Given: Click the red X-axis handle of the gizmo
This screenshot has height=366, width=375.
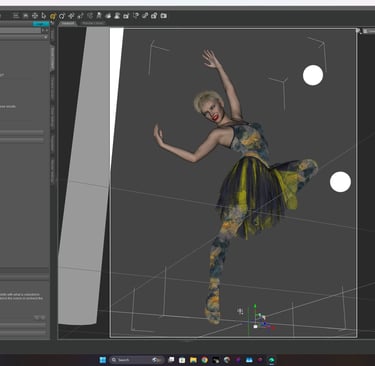Looking at the screenshot, I should 273,328.
